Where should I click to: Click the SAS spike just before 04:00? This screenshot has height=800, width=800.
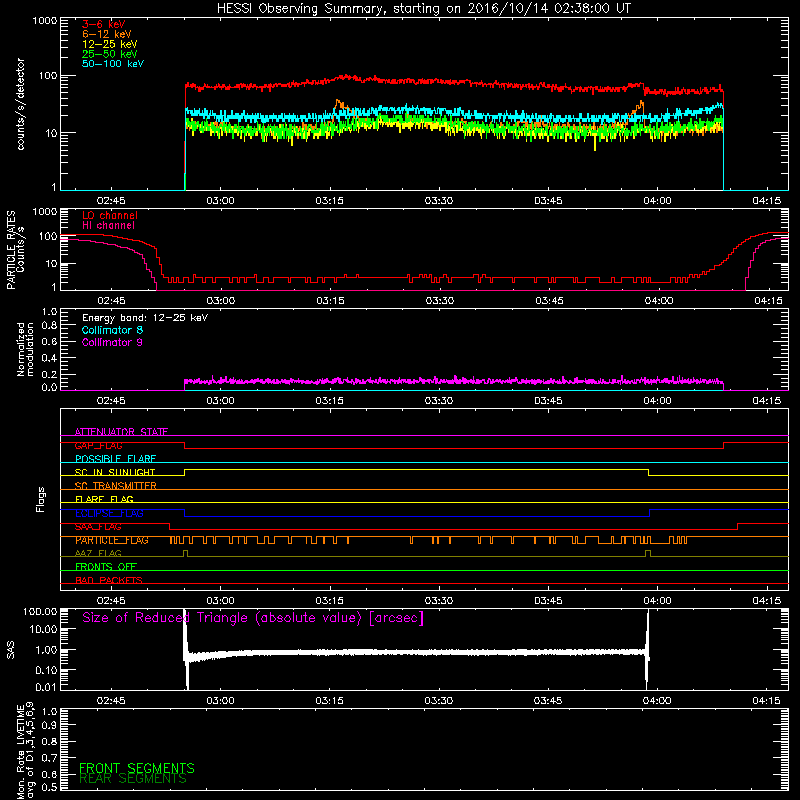click(x=647, y=647)
